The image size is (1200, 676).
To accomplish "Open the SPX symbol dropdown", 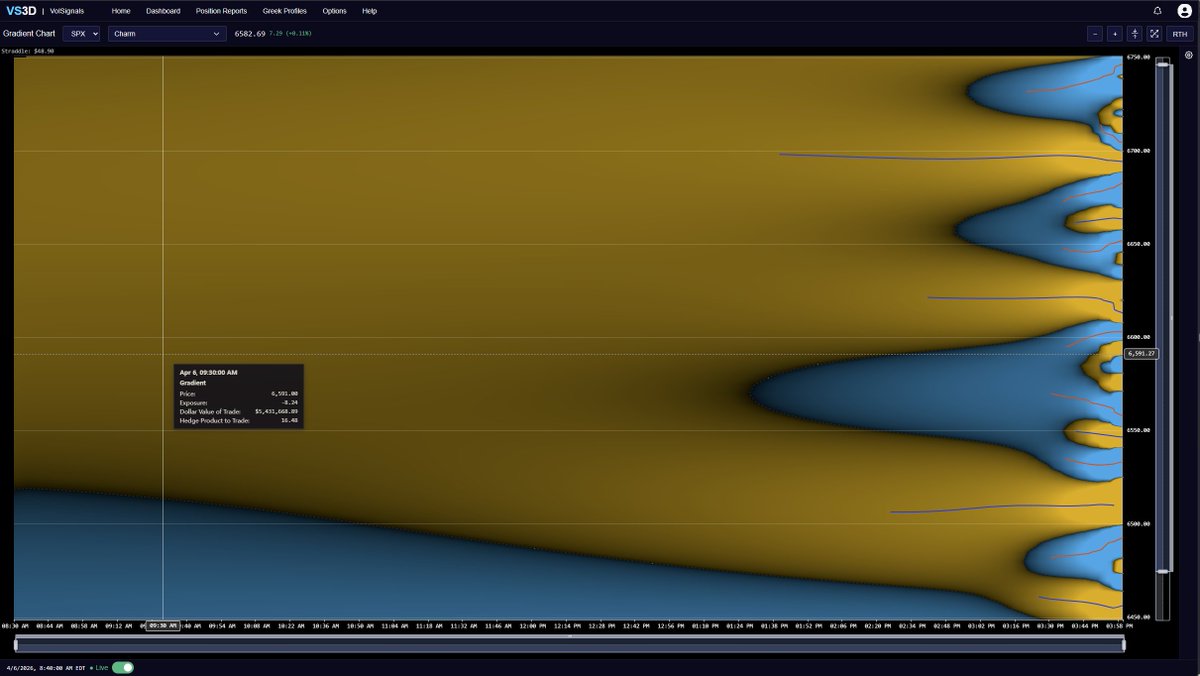I will (x=81, y=33).
